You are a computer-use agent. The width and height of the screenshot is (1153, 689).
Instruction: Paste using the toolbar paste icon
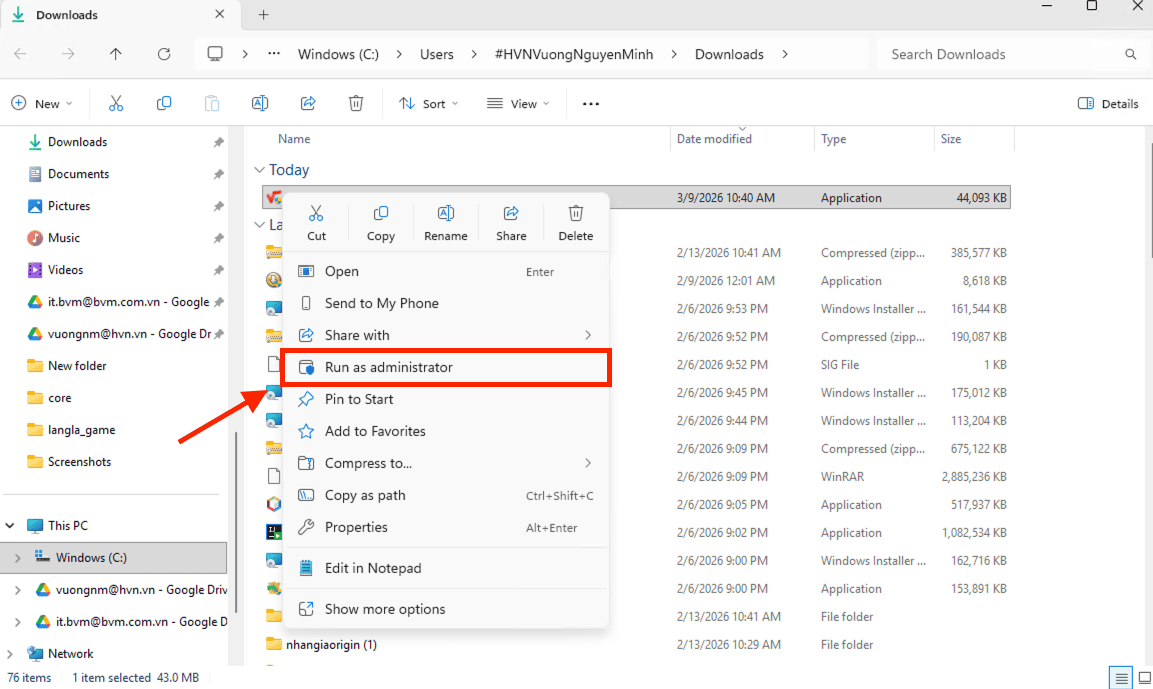coord(212,103)
